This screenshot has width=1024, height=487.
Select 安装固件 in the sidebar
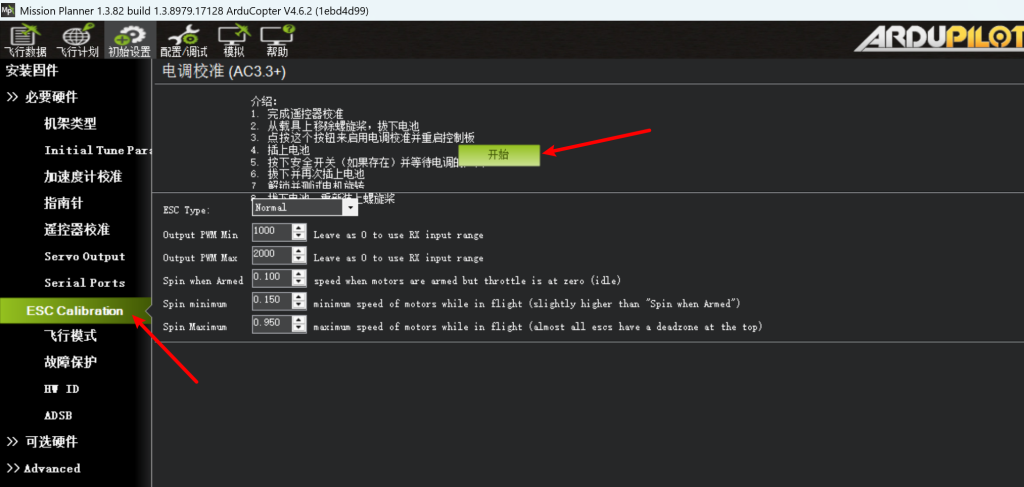point(31,71)
